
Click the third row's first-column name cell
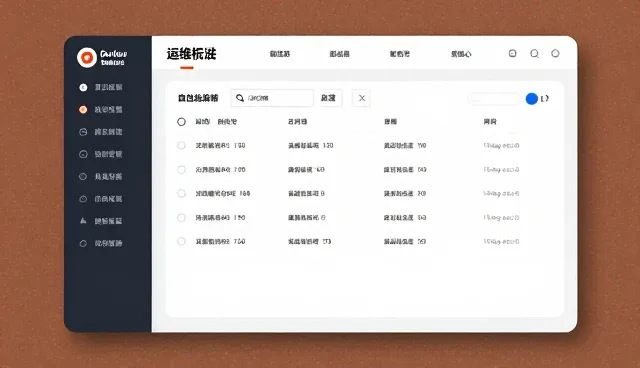point(223,193)
